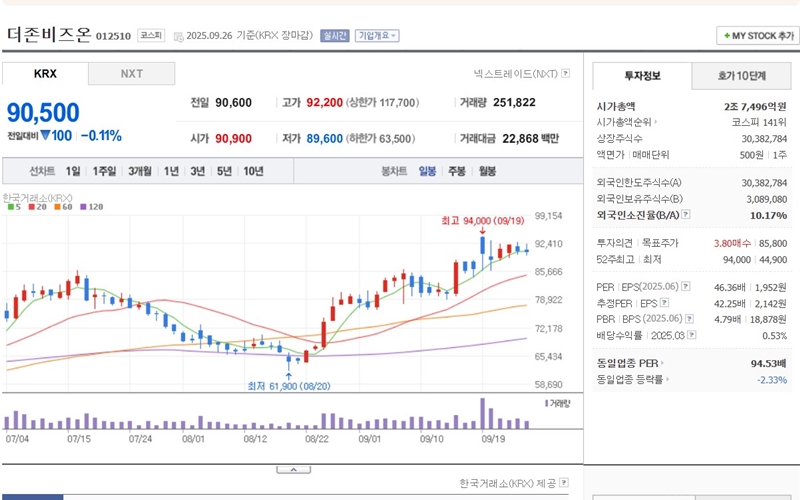
Task: Click the stock code 012510
Action: pos(113,36)
